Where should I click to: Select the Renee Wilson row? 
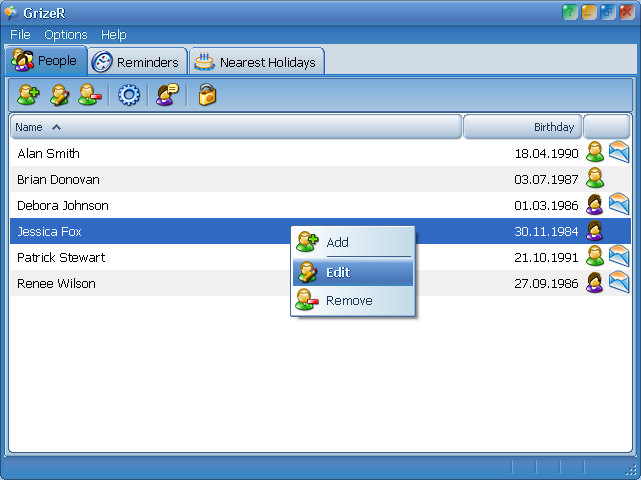click(320, 283)
